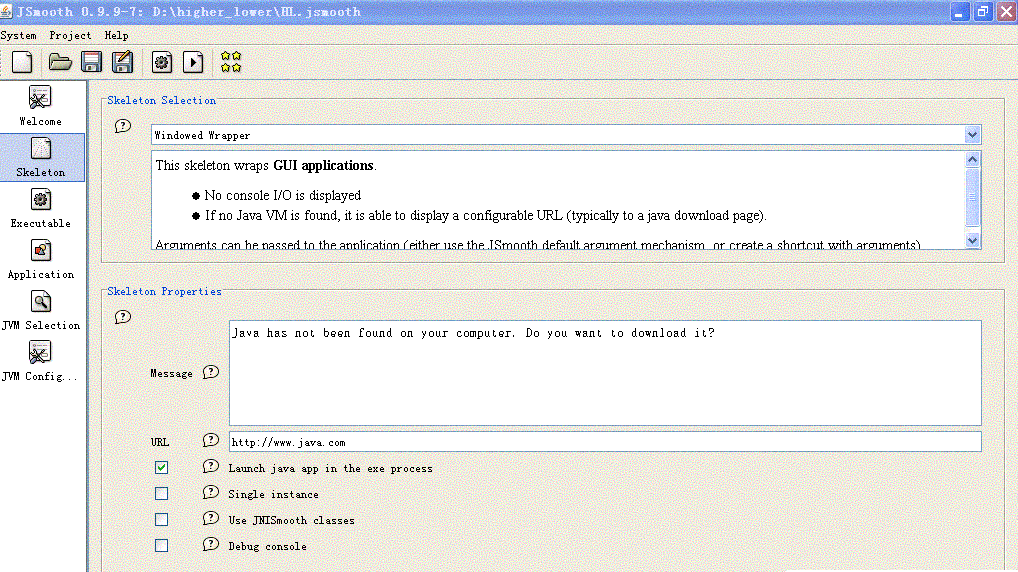Click the help icon next to Message
Viewport: 1018px width, 572px height.
pyautogui.click(x=211, y=372)
